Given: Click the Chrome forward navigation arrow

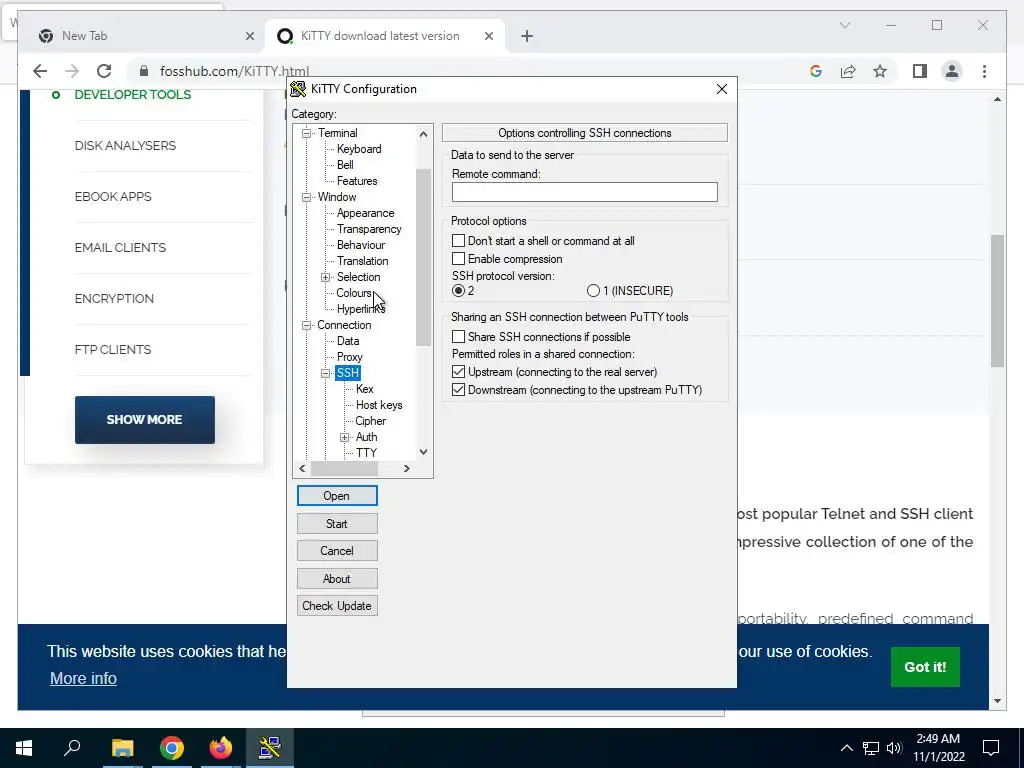Looking at the screenshot, I should (72, 71).
